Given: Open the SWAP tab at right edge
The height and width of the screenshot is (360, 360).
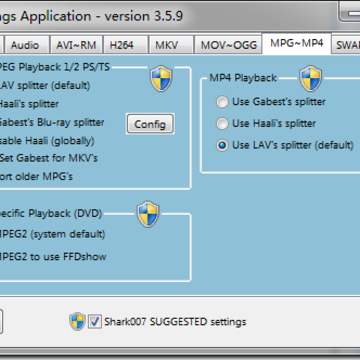Looking at the screenshot, I should click(347, 45).
